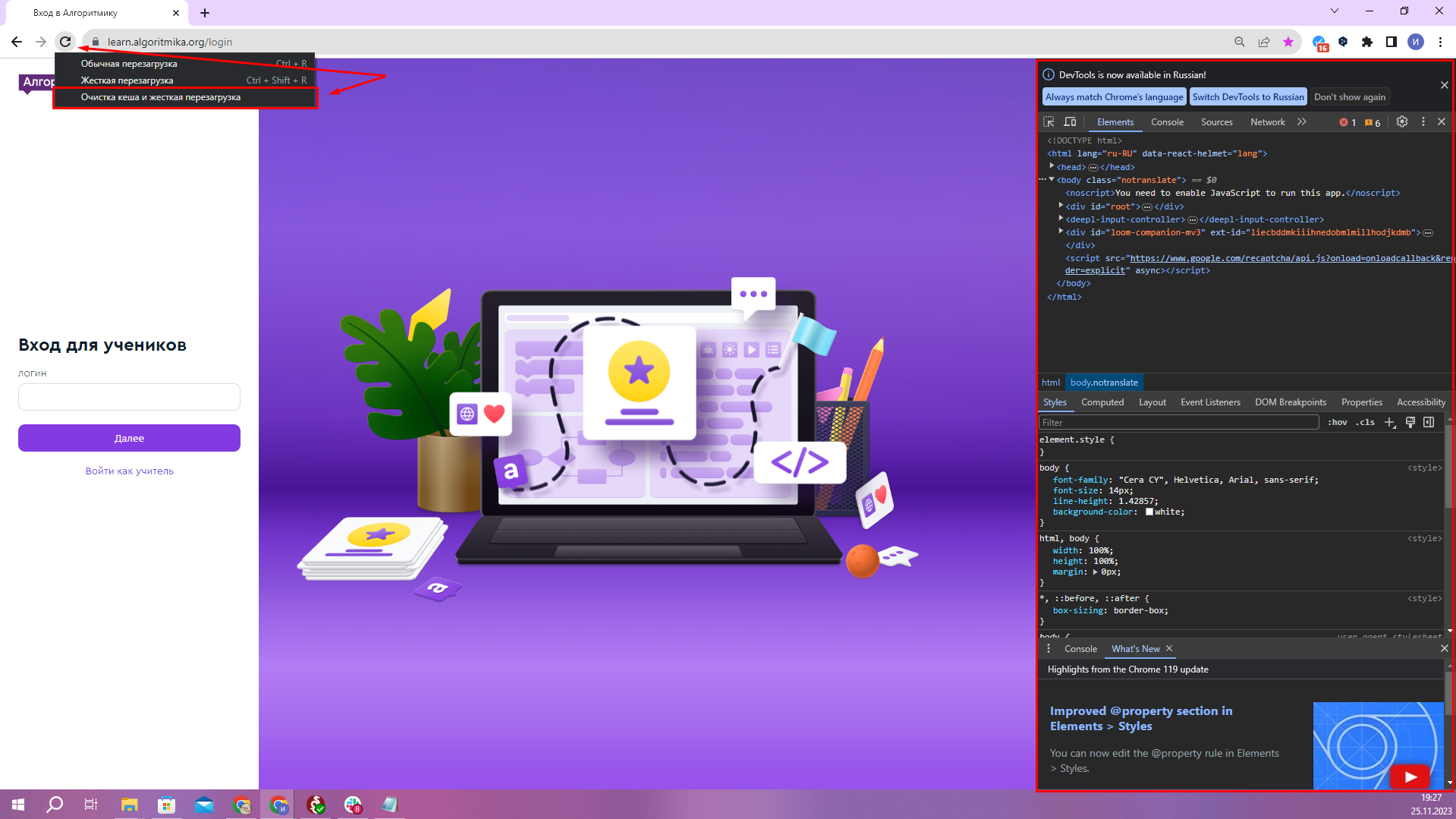Image resolution: width=1456 pixels, height=819 pixels.
Task: Select Жесткая перезагрузка menu item
Action: [x=185, y=80]
